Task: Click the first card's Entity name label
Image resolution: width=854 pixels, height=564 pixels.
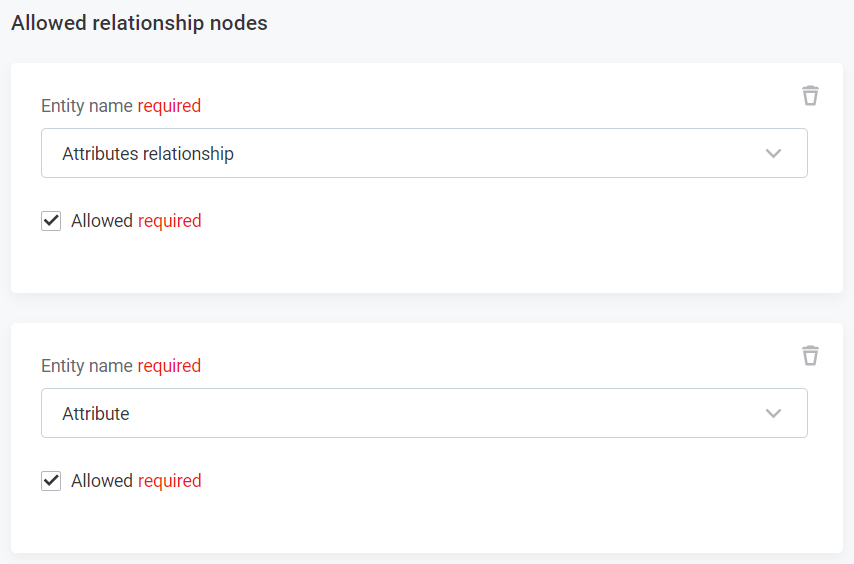Action: click(87, 106)
